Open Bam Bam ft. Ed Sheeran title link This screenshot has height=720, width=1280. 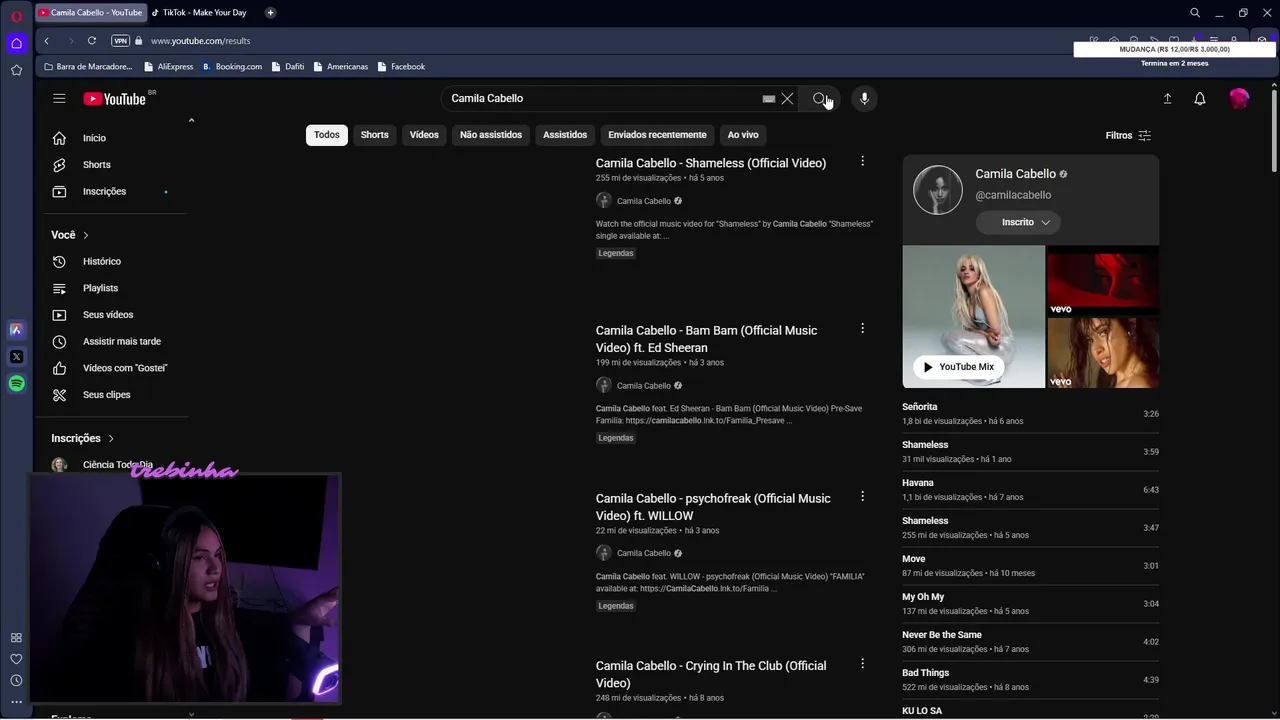pyautogui.click(x=706, y=339)
